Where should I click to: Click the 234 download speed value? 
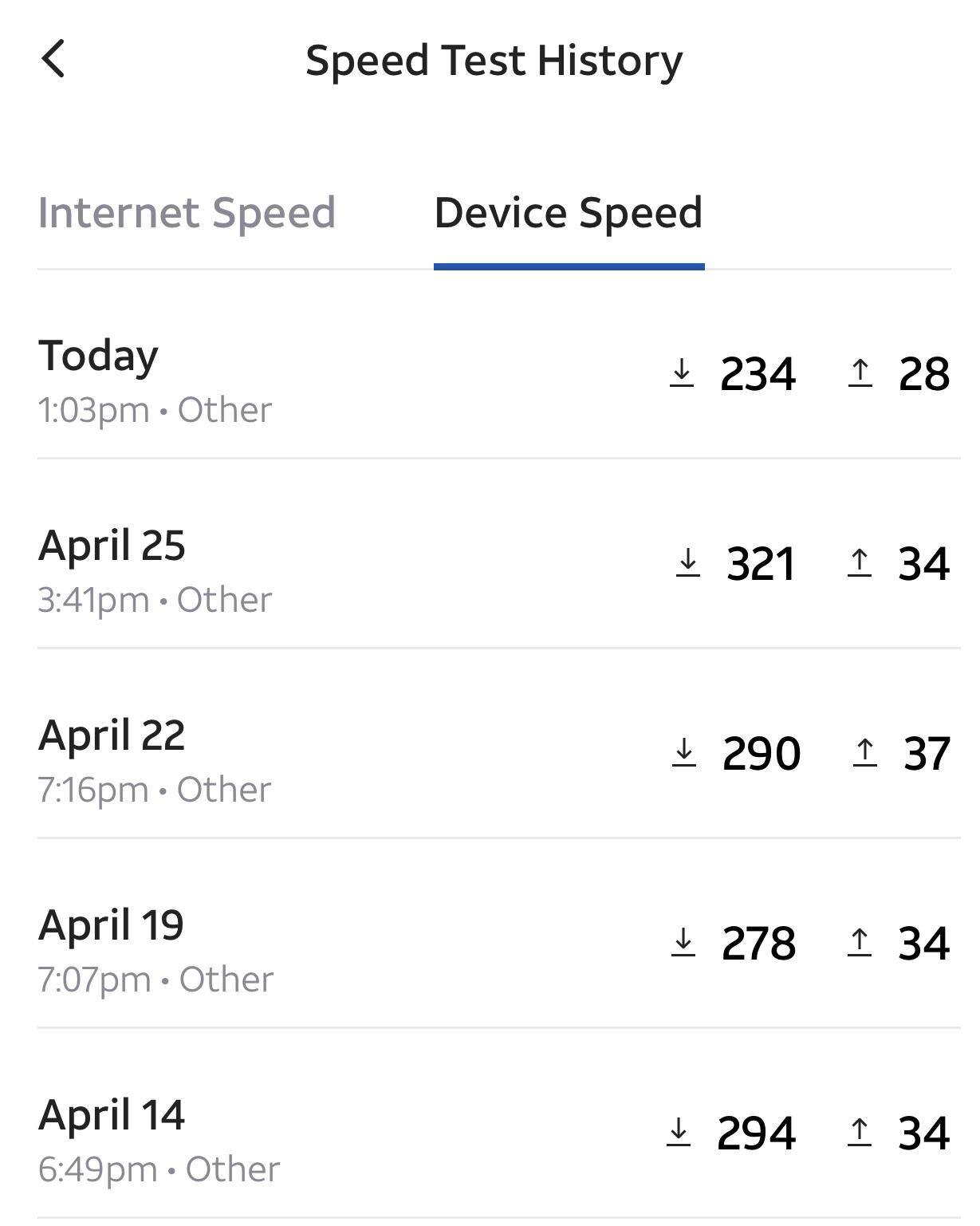point(758,374)
